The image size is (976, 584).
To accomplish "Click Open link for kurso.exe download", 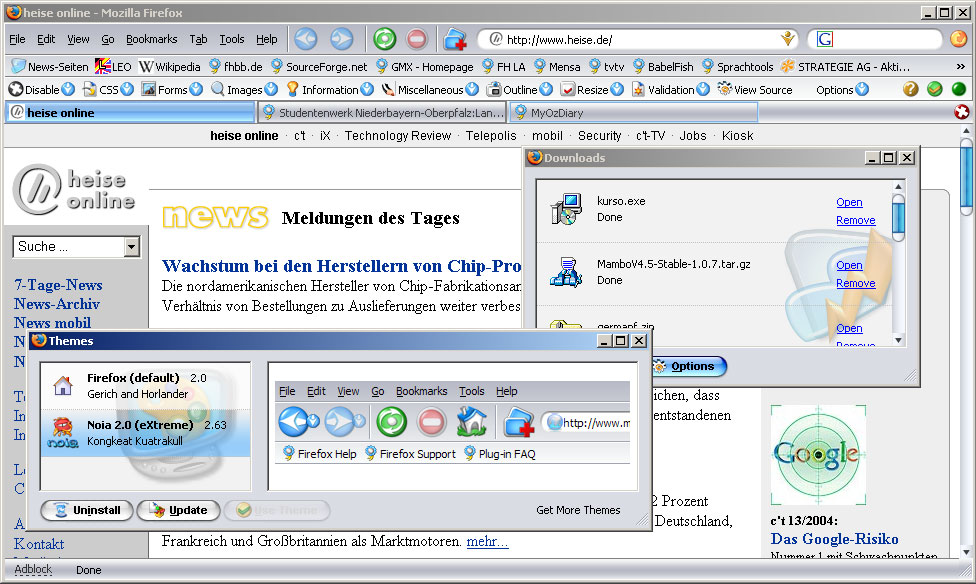I will tap(849, 202).
